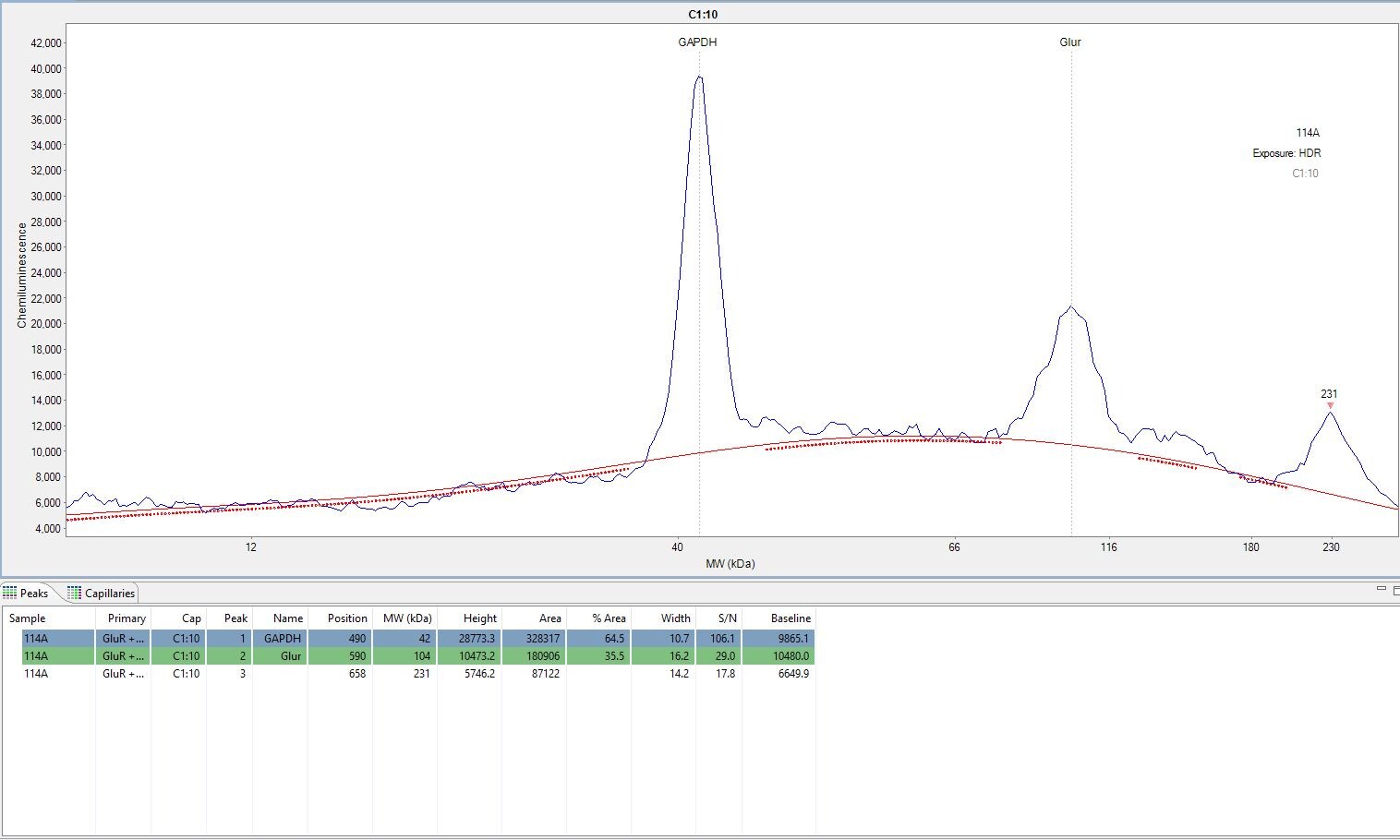Click the 114A legend label on graph
Screen dimensions: 1400x840
tap(1308, 133)
